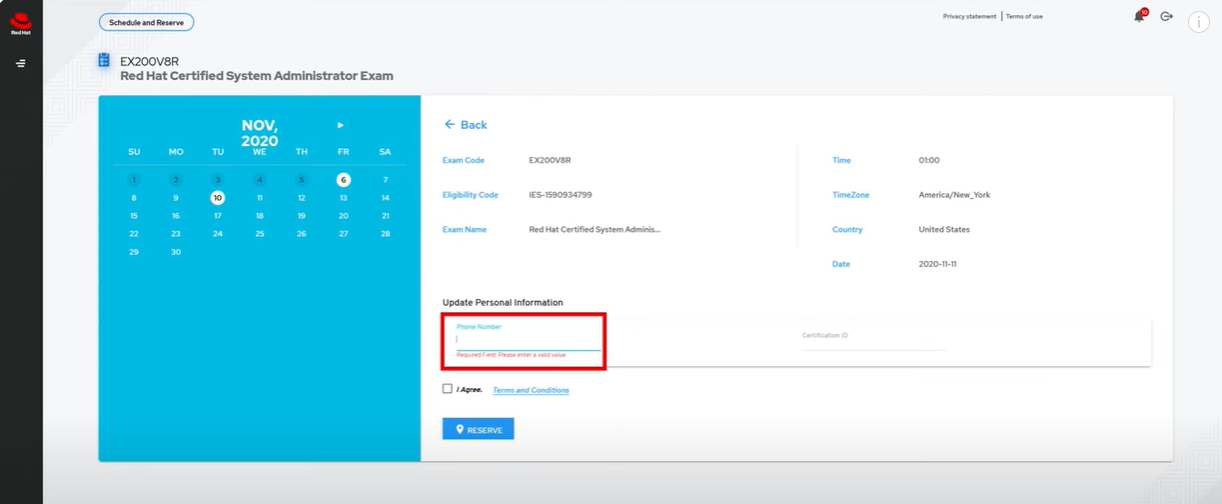This screenshot has width=1222, height=504.
Task: Click the United States country value
Action: (944, 230)
